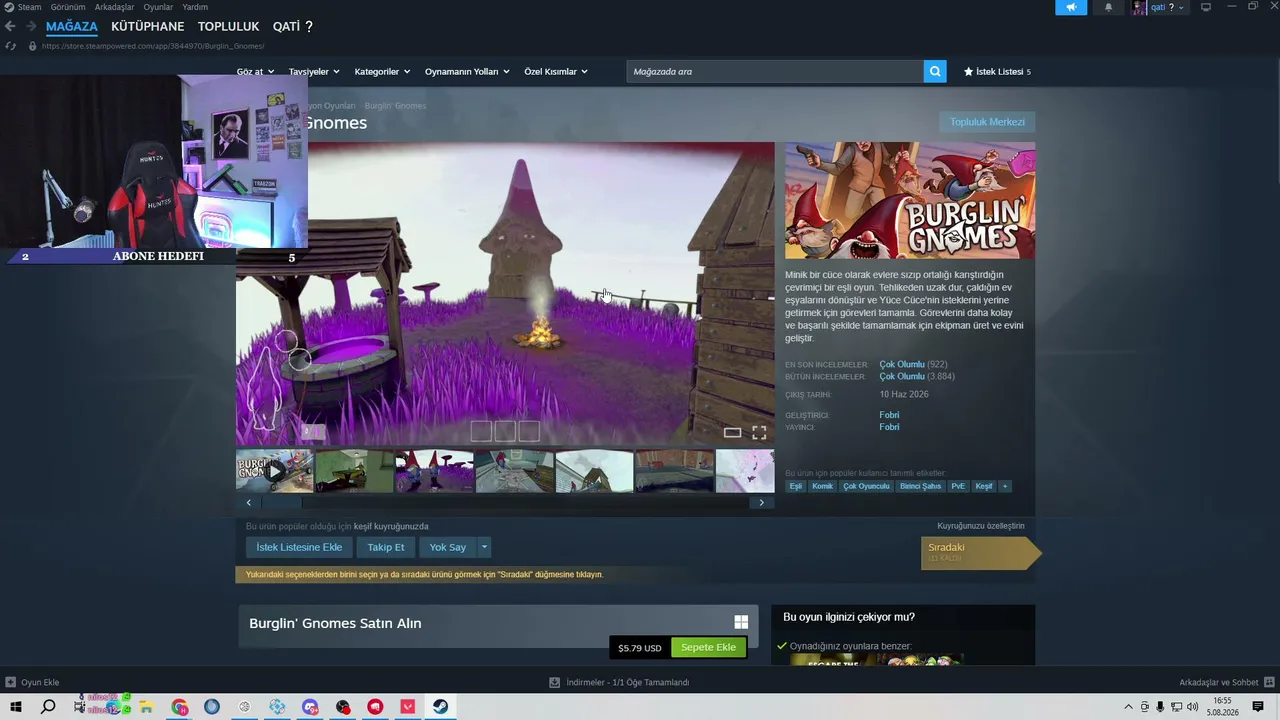Image resolution: width=1280 pixels, height=720 pixels.
Task: Click the user avatar picture in title bar
Action: pyautogui.click(x=1139, y=7)
